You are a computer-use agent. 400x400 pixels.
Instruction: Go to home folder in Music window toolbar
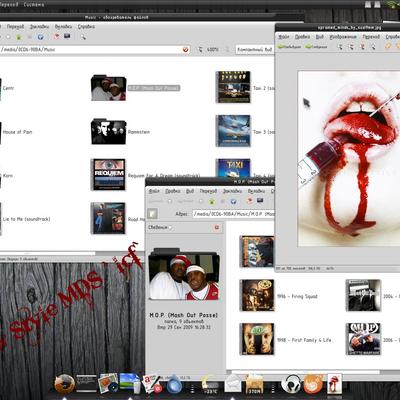(x=19, y=37)
